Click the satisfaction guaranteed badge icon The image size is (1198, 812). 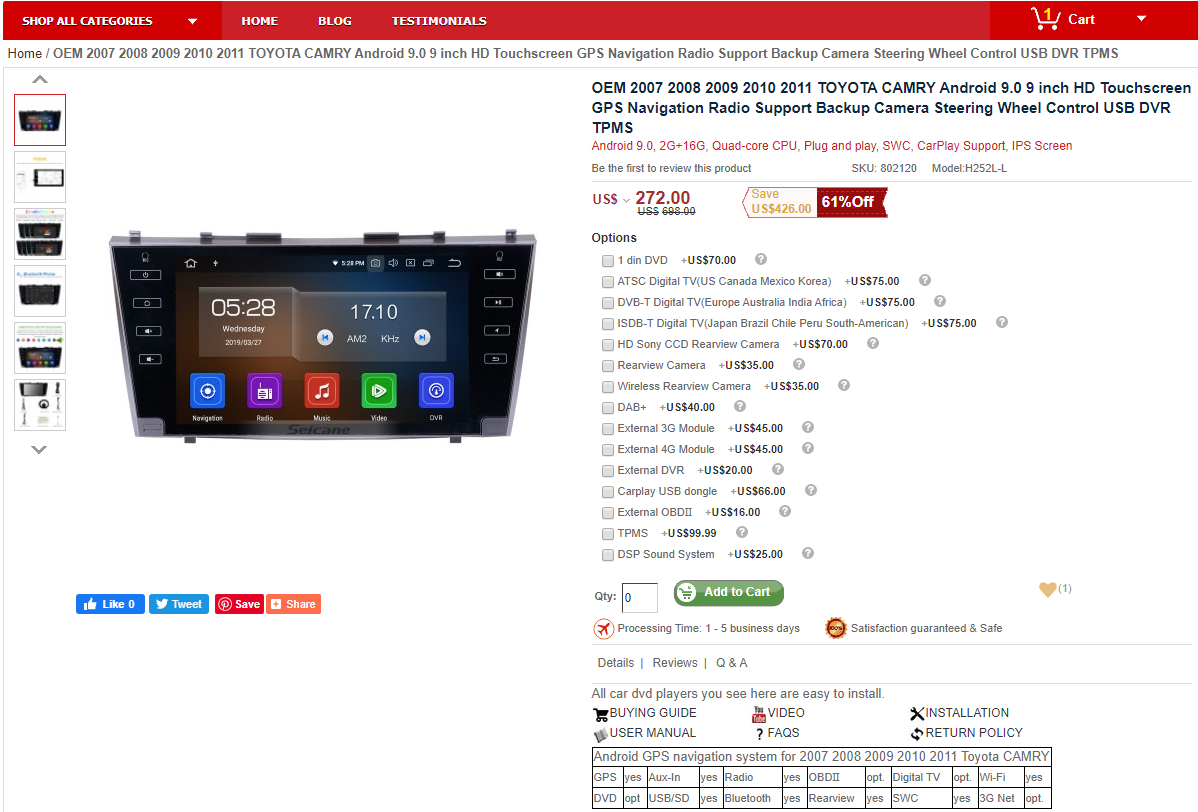tap(836, 629)
